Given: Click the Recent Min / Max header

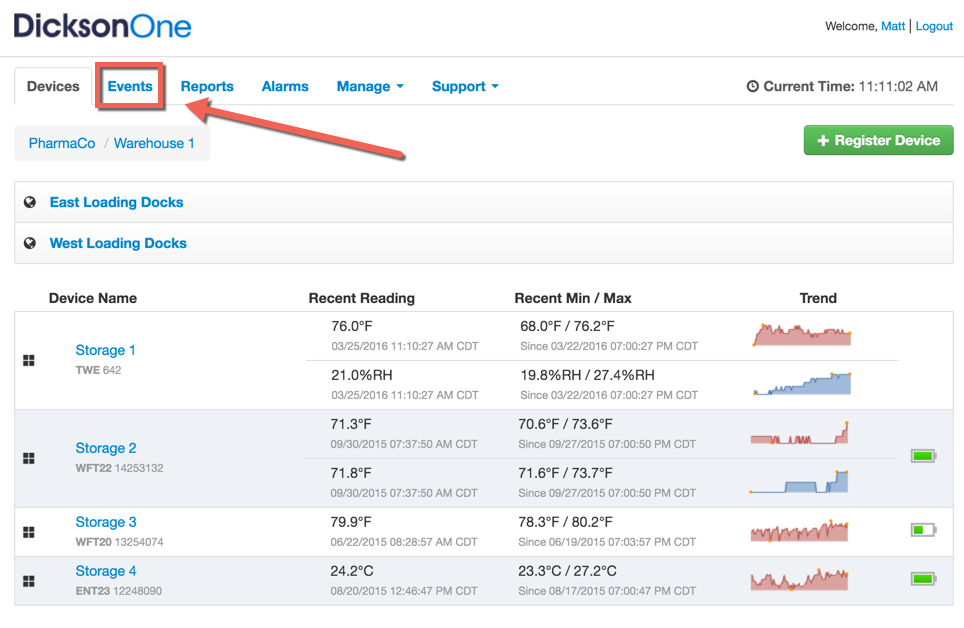Looking at the screenshot, I should coord(573,298).
